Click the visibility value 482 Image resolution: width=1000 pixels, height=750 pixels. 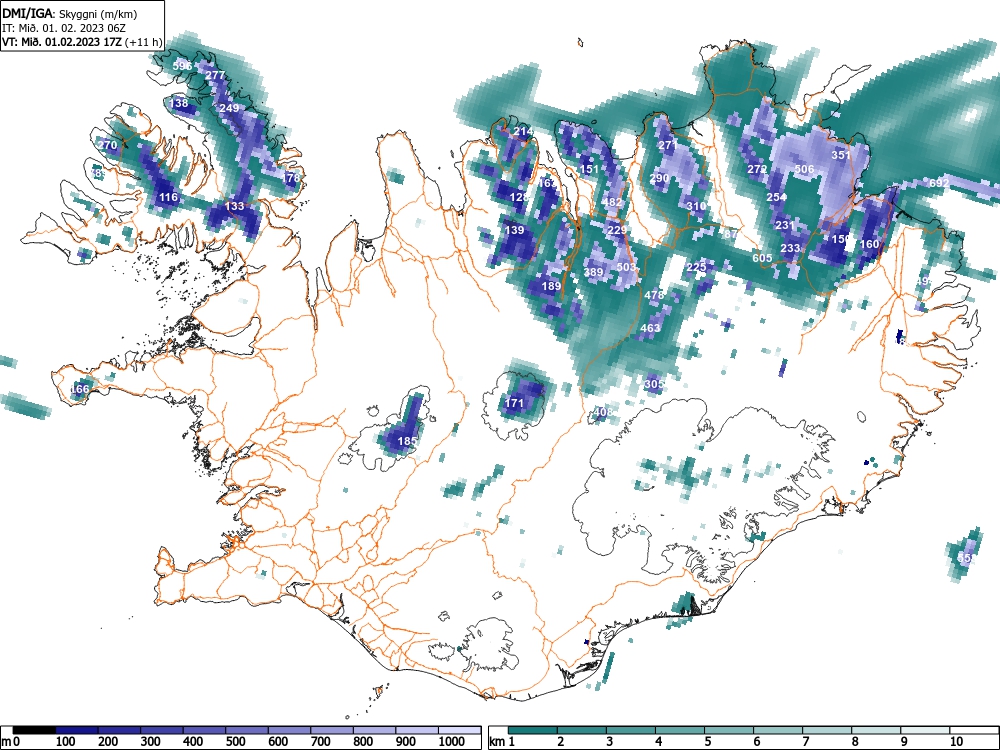(612, 202)
